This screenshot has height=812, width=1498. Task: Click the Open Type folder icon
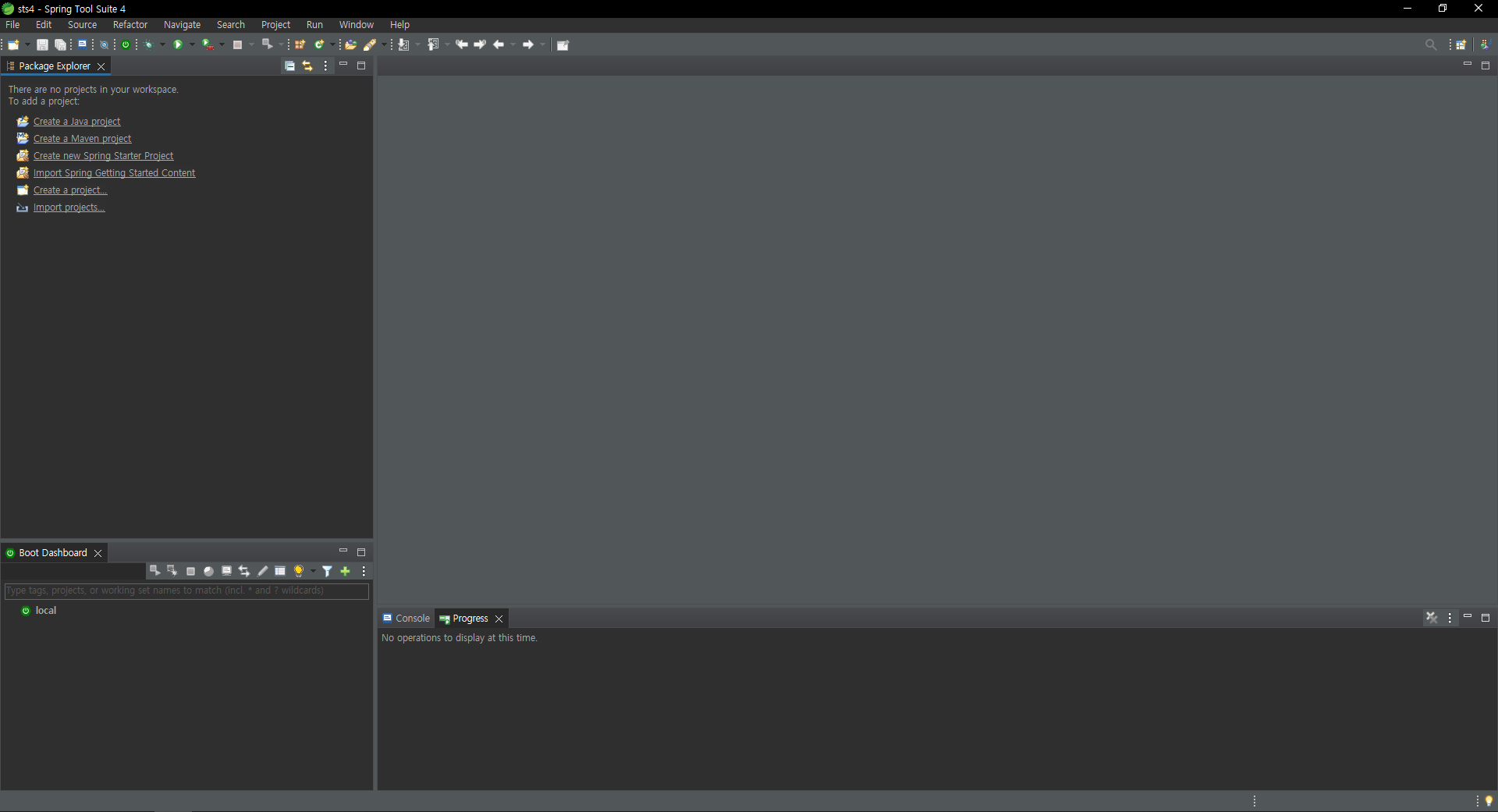tap(350, 44)
